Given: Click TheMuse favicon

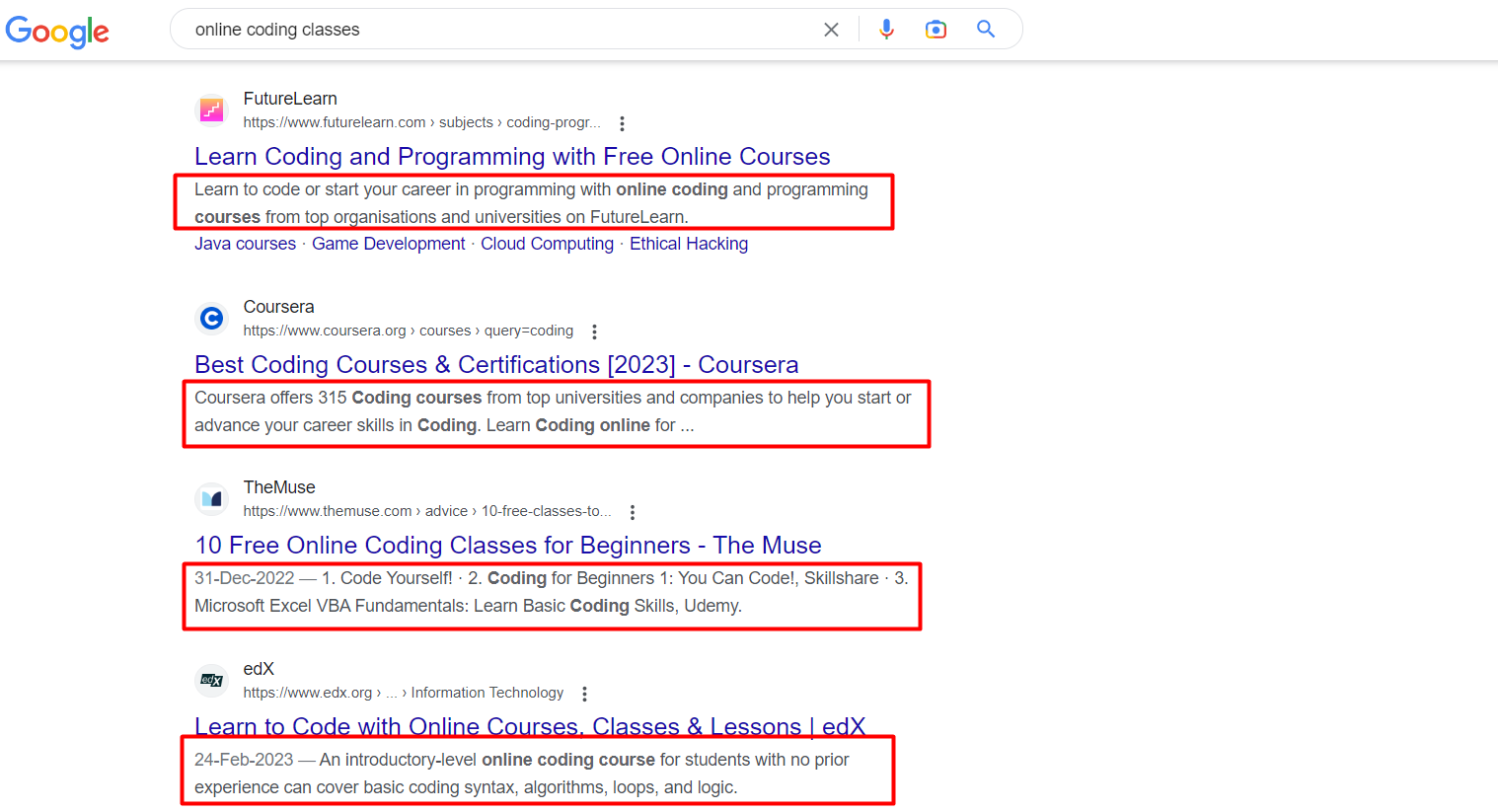Looking at the screenshot, I should (211, 499).
